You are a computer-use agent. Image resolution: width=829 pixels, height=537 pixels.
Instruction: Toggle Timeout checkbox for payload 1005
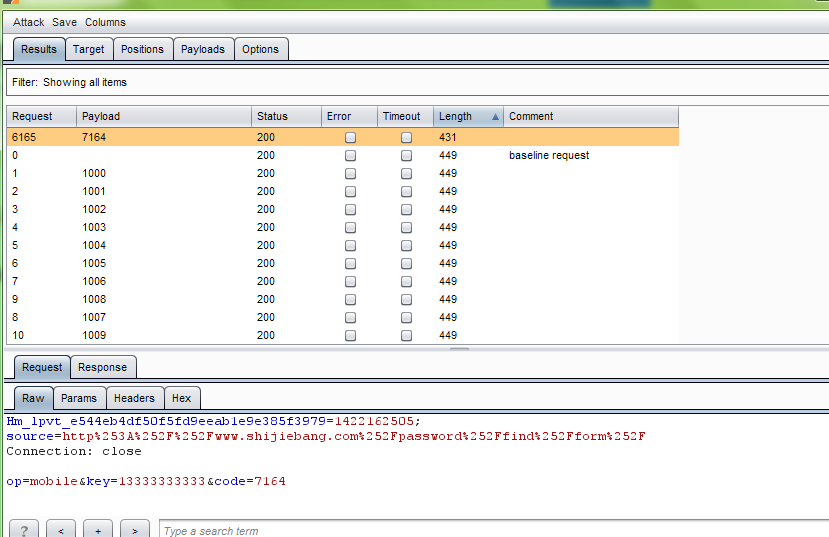[x=406, y=263]
